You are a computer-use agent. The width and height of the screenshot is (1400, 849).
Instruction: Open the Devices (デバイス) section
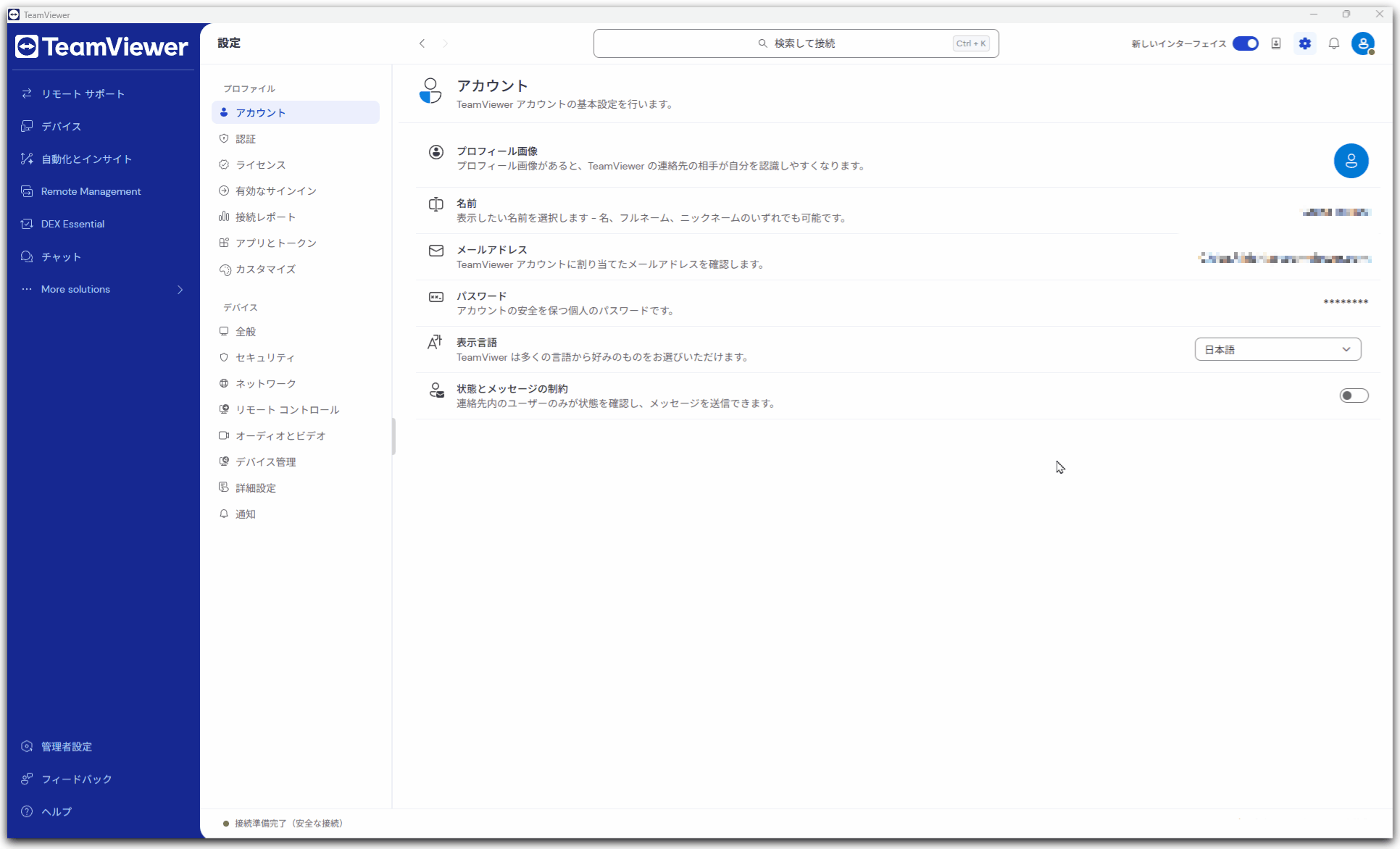61,126
